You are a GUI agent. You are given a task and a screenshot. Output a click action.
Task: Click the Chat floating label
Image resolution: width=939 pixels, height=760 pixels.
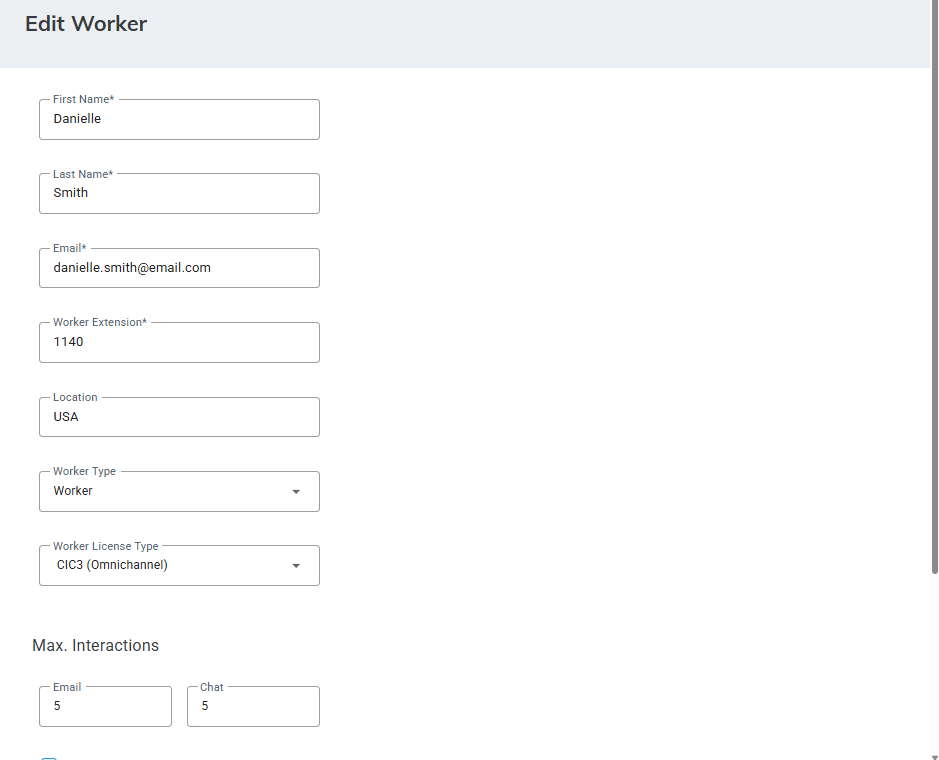coord(212,687)
